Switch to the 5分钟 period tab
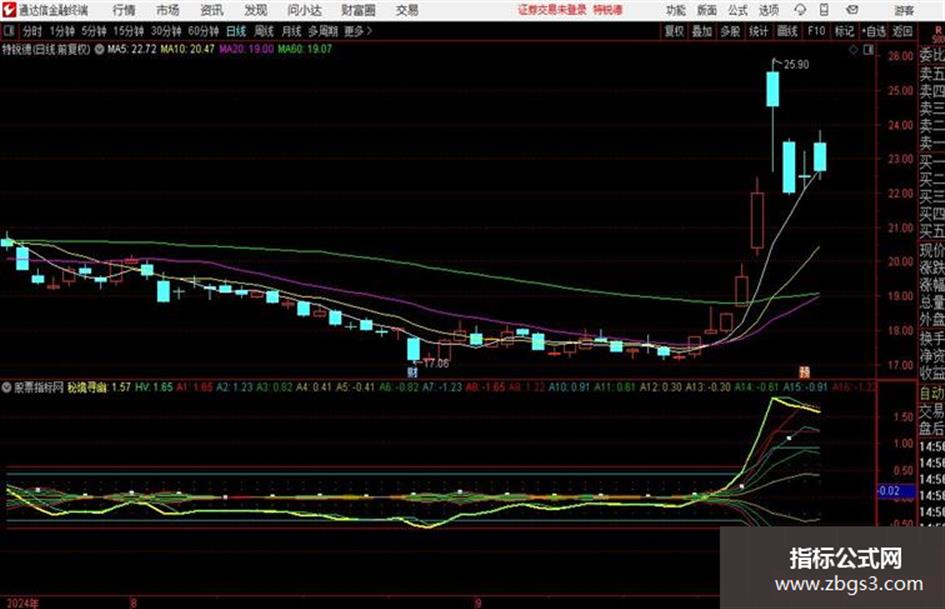Screen dimensions: 945x609 coord(94,31)
